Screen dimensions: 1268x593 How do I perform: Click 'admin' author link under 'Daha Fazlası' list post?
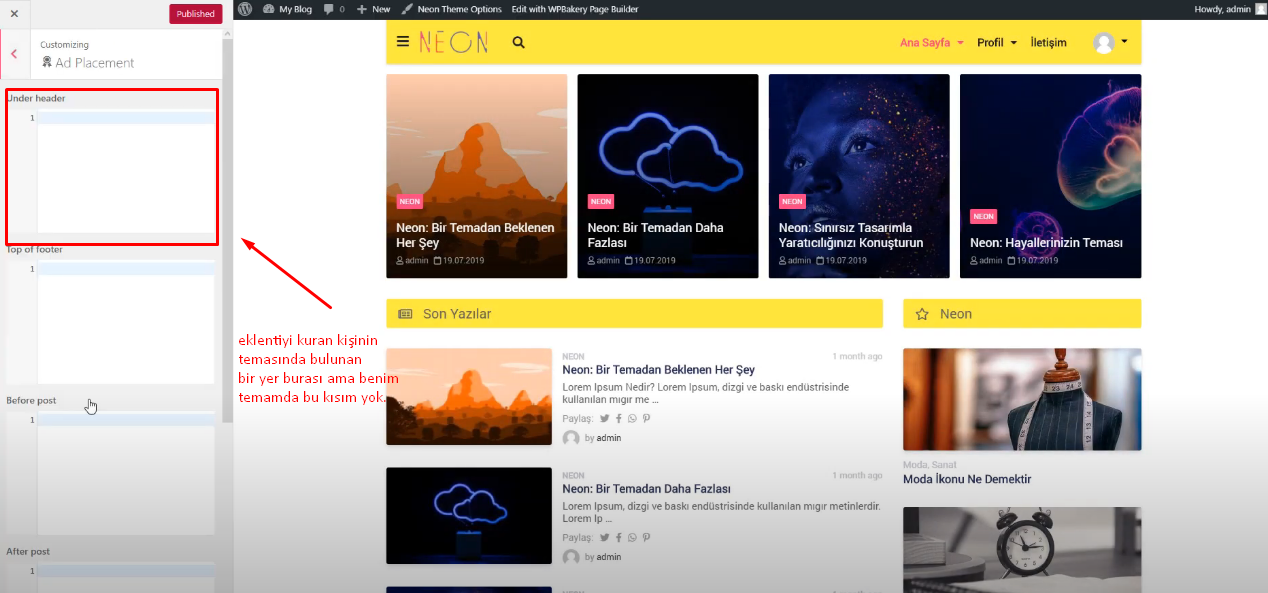[x=609, y=557]
